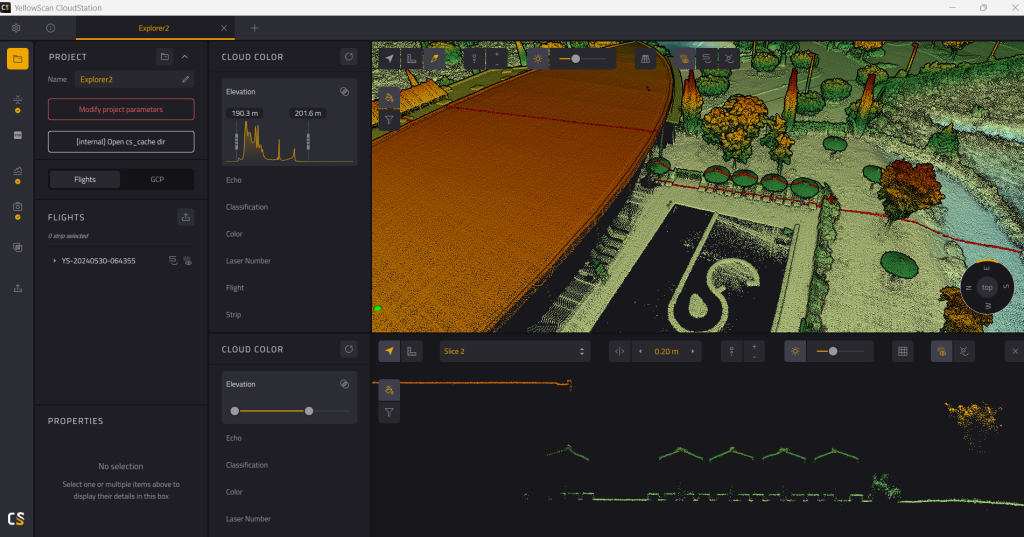Click export icon beside FLIGHTS header

(x=185, y=217)
